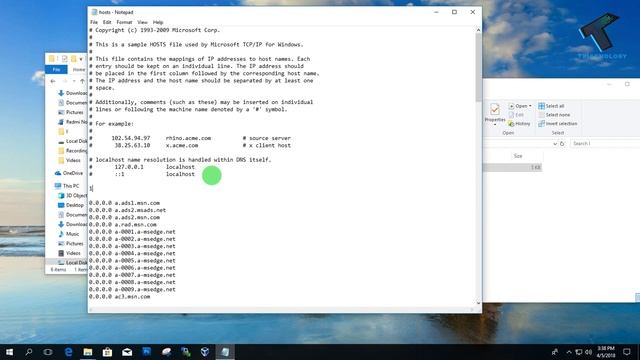This screenshot has width=640, height=360.
Task: Click the Notepad scroll-up arrow
Action: [x=478, y=30]
